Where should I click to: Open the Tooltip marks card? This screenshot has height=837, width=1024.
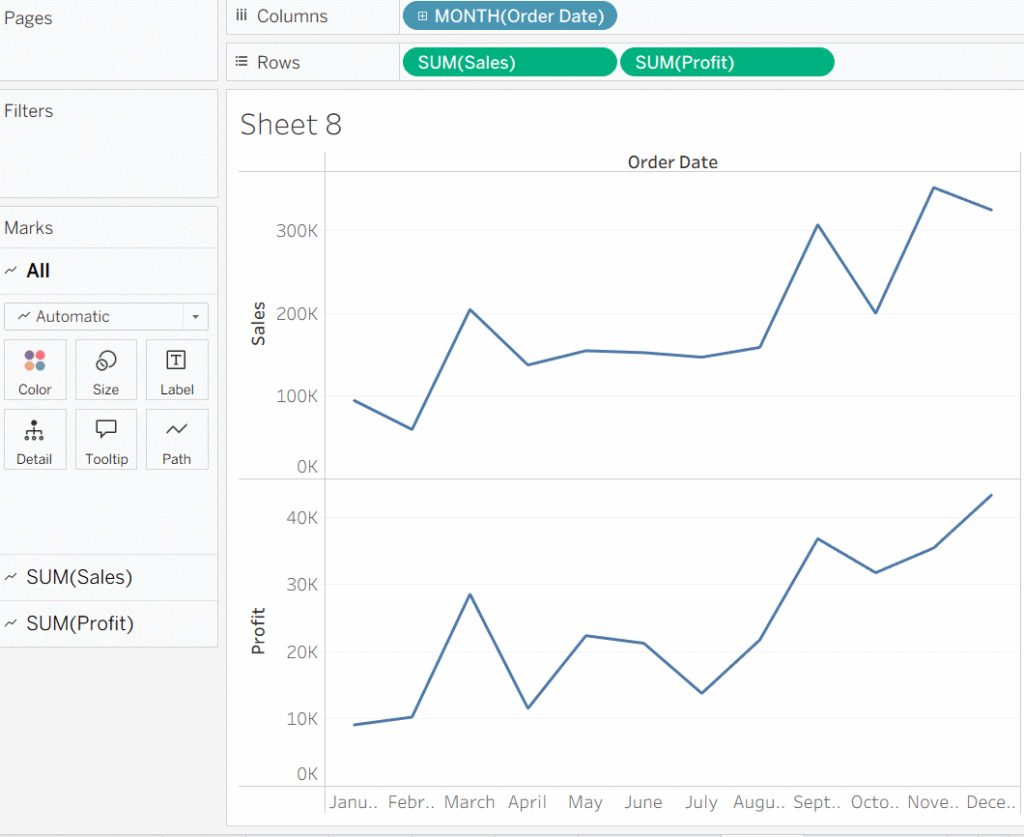tap(106, 440)
